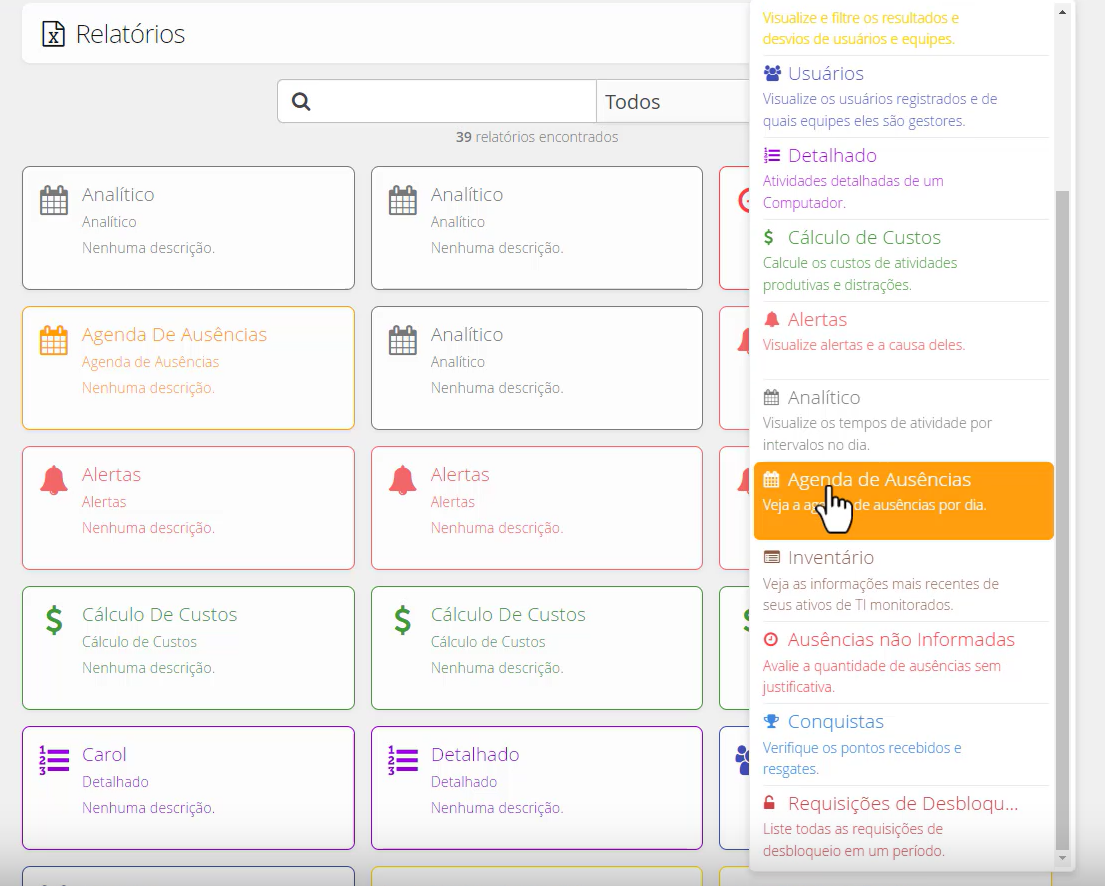Click 'Verifique os pontos recebidos e resgates' text
The image size is (1105, 886).
click(x=862, y=758)
